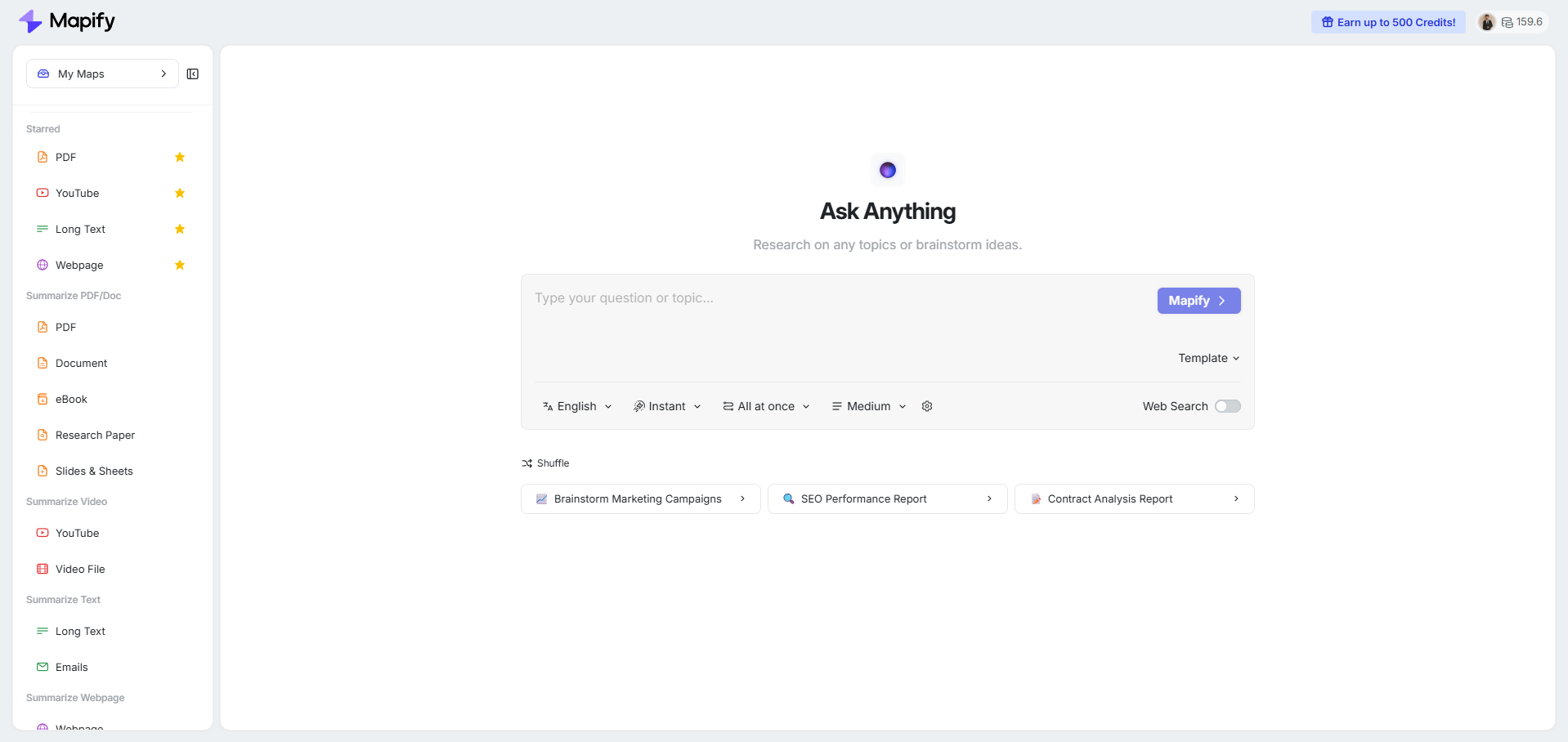Image resolution: width=1568 pixels, height=742 pixels.
Task: Unstar the starred YouTube item
Action: pyautogui.click(x=180, y=193)
